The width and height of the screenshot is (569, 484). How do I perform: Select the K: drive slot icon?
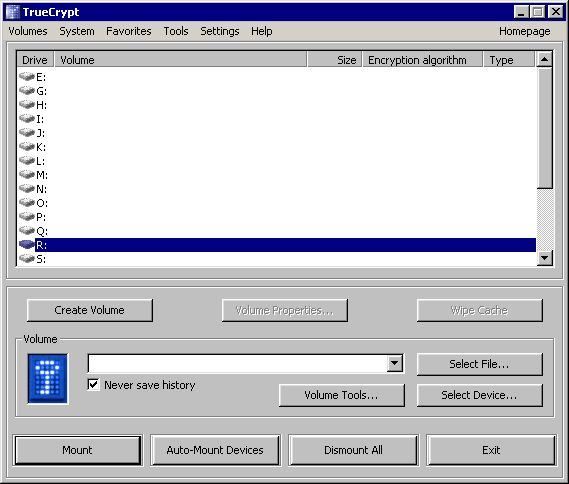tap(26, 147)
